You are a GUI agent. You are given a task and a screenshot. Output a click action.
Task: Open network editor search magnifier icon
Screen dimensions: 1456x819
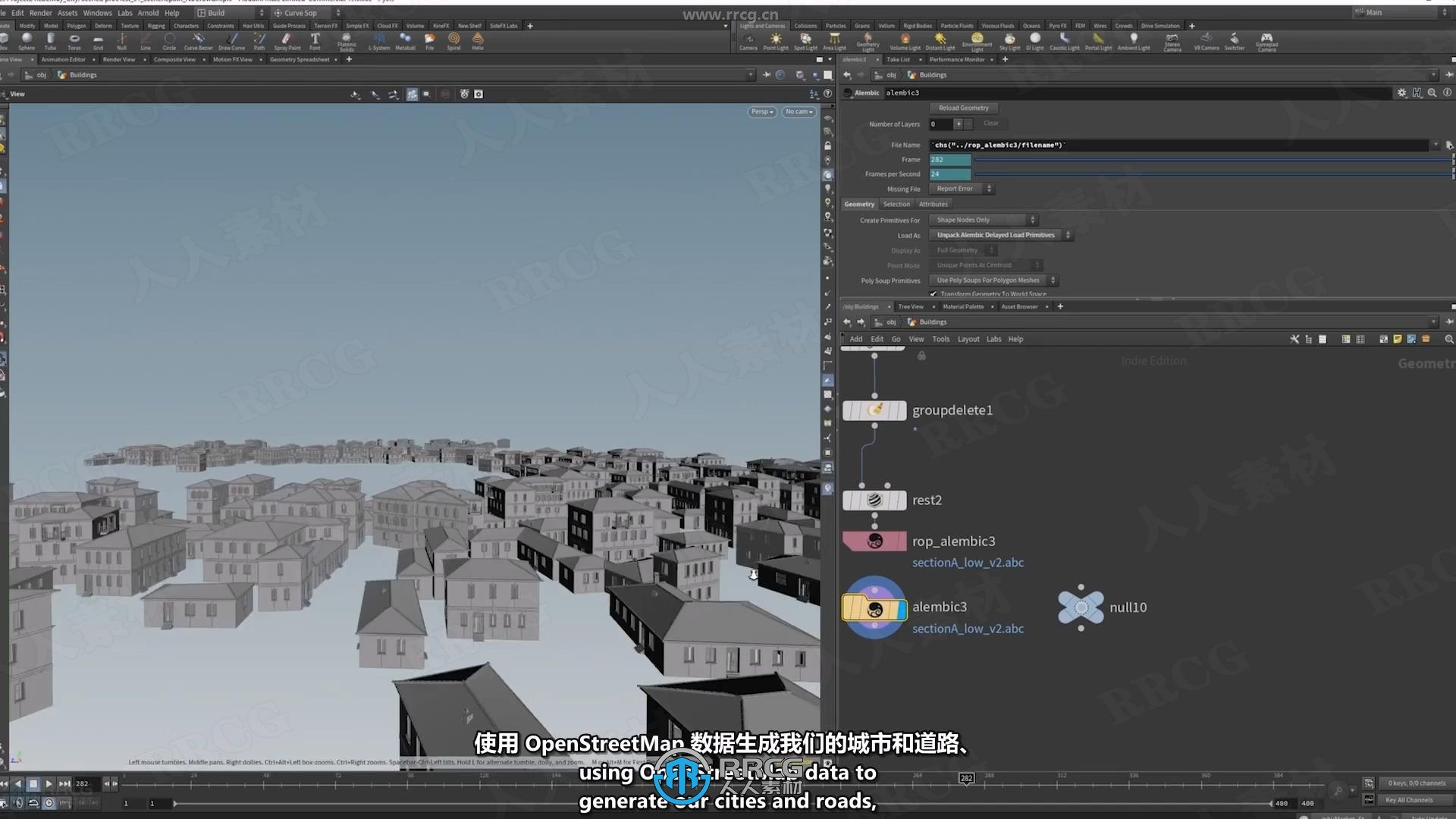point(1449,339)
